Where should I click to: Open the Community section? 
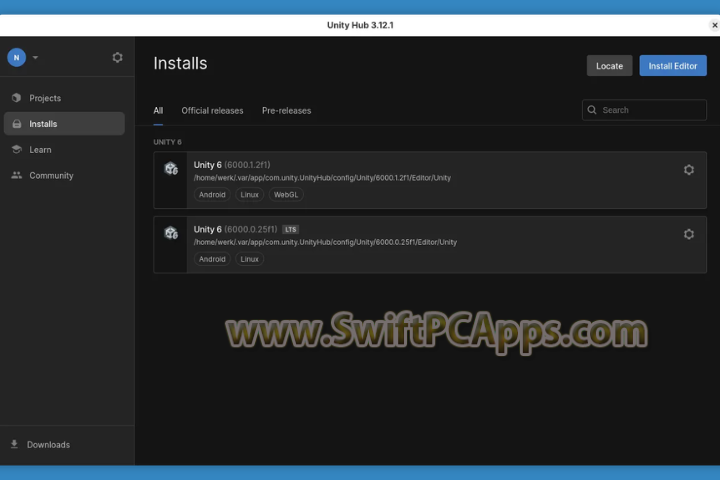(64, 175)
